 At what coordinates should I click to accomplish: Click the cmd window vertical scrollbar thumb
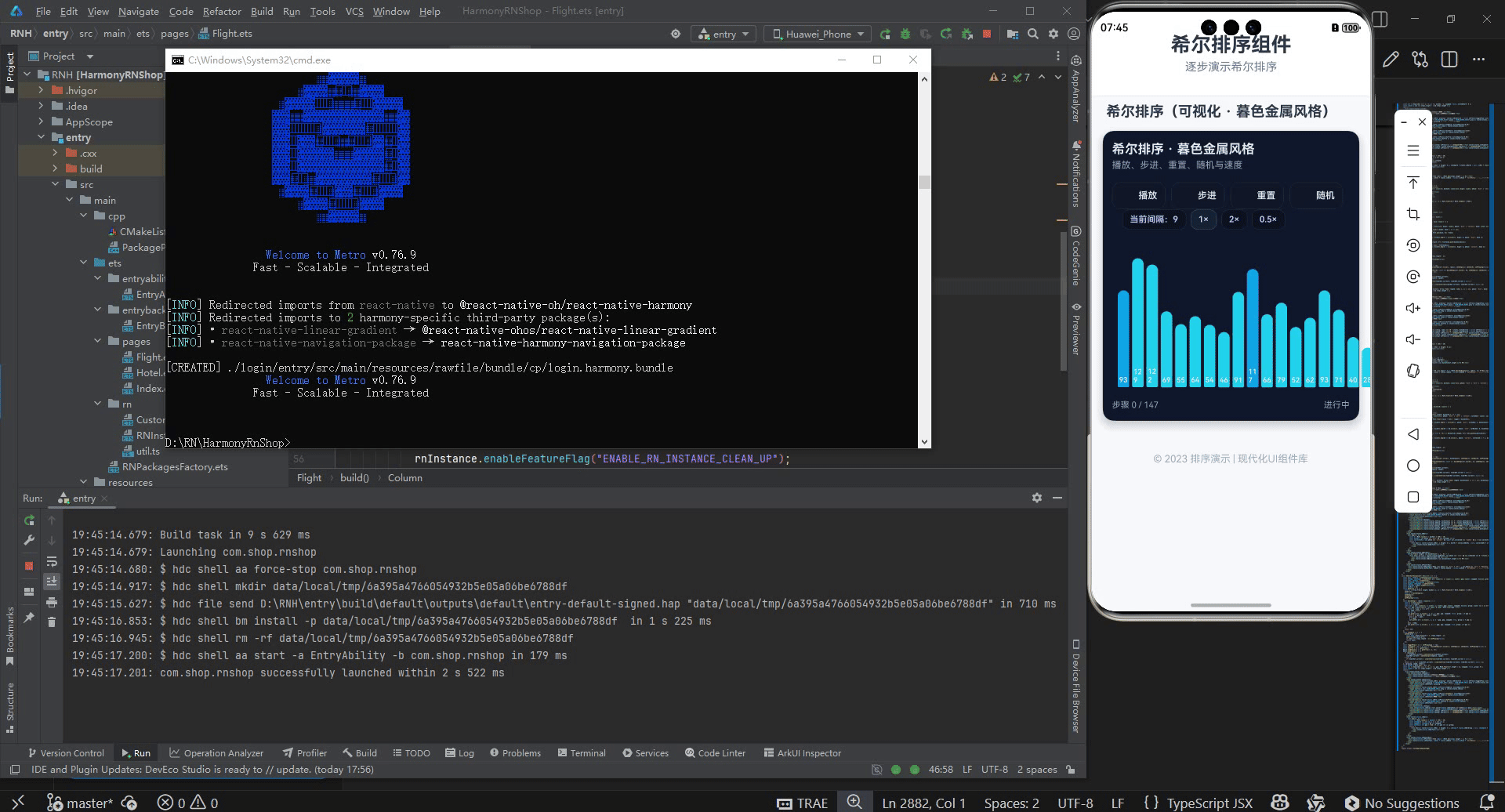click(924, 182)
